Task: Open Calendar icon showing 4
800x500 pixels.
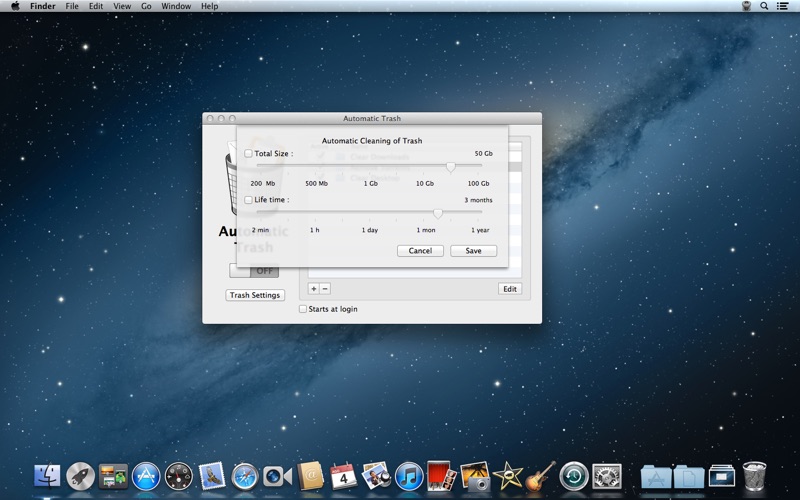Action: 343,477
